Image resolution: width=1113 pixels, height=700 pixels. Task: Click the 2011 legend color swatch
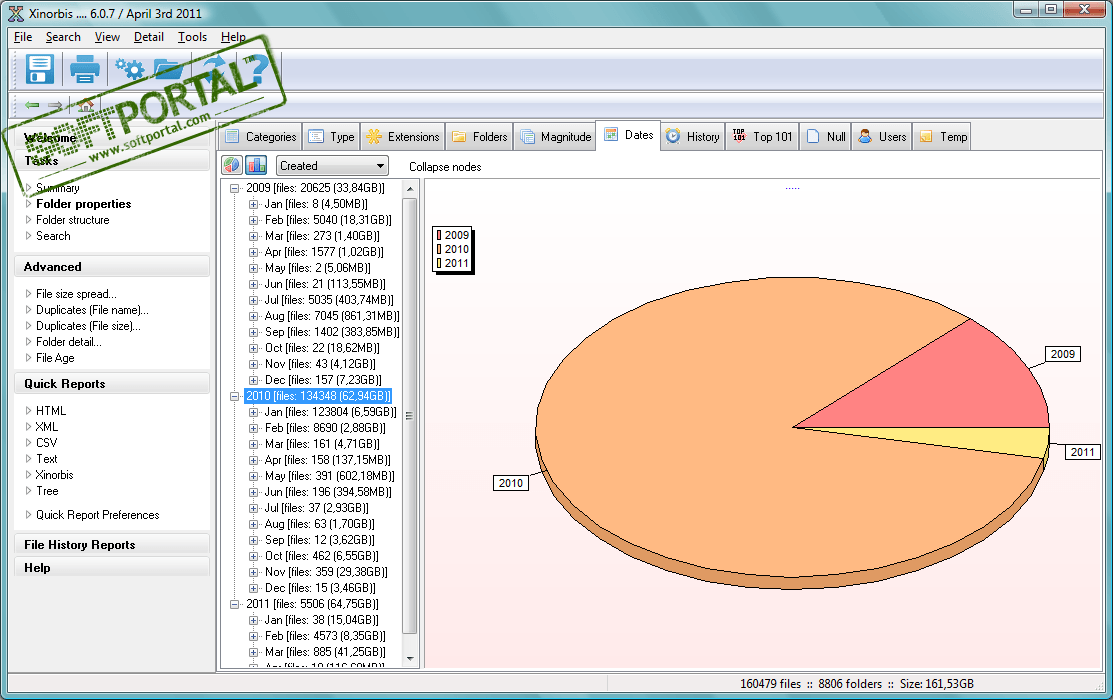(439, 263)
